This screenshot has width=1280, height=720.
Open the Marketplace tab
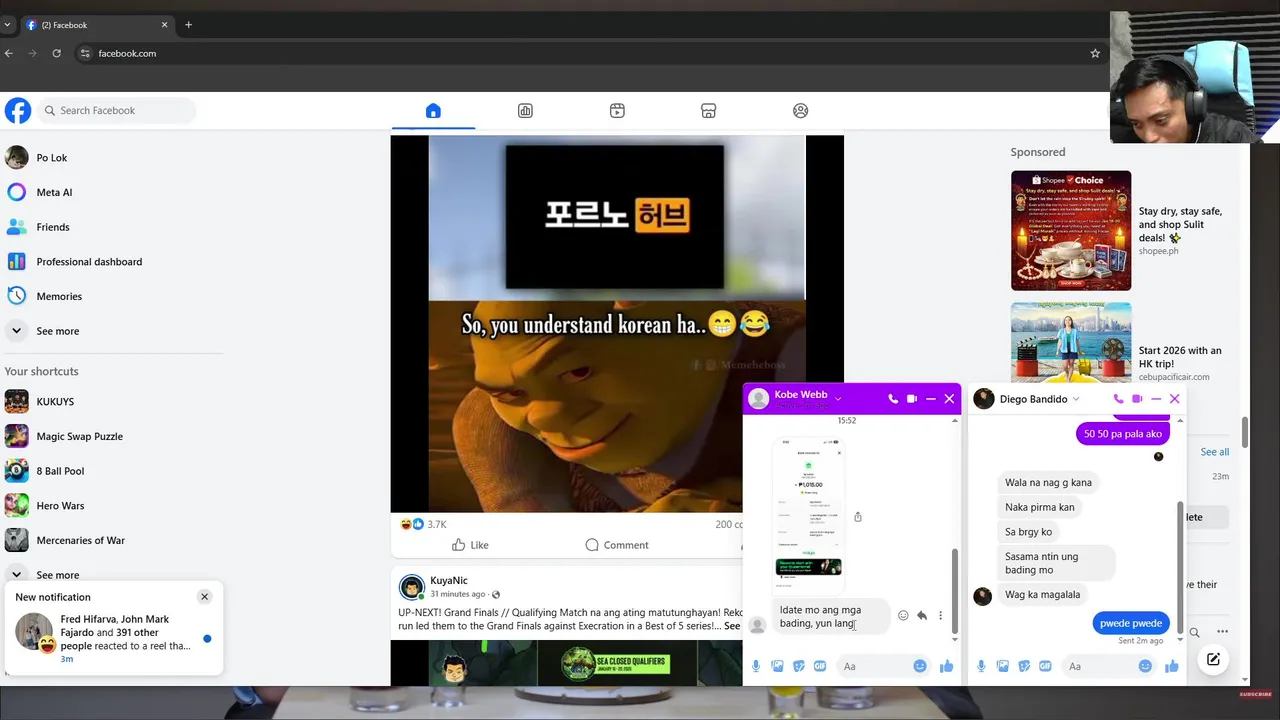708,111
